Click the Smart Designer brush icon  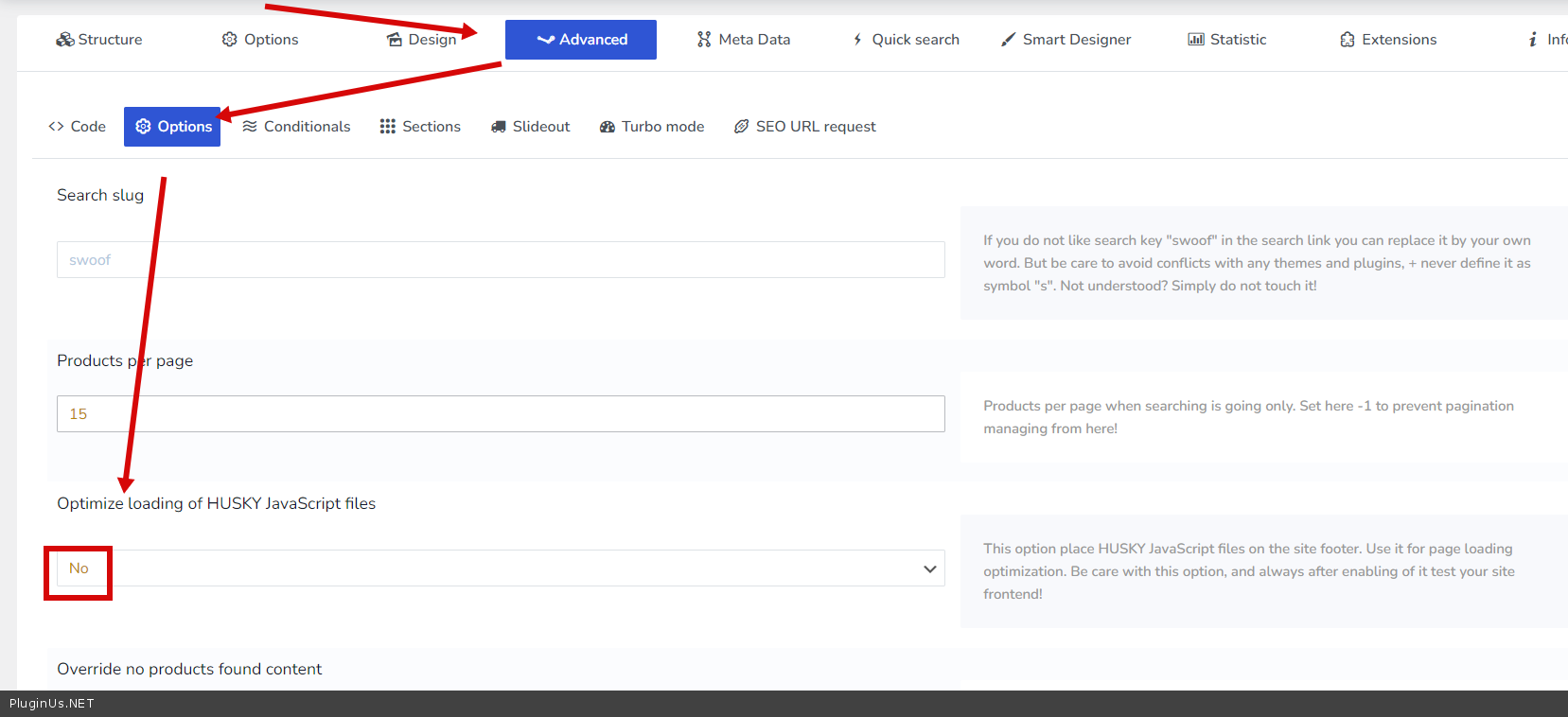tap(1008, 40)
